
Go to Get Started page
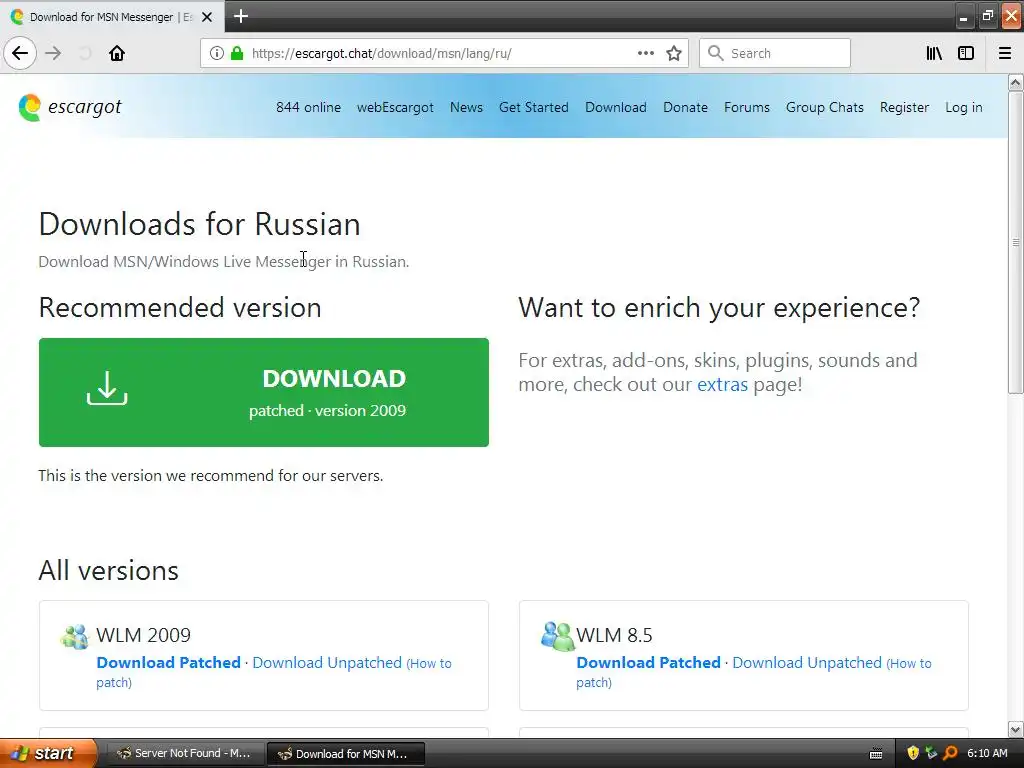coord(534,107)
